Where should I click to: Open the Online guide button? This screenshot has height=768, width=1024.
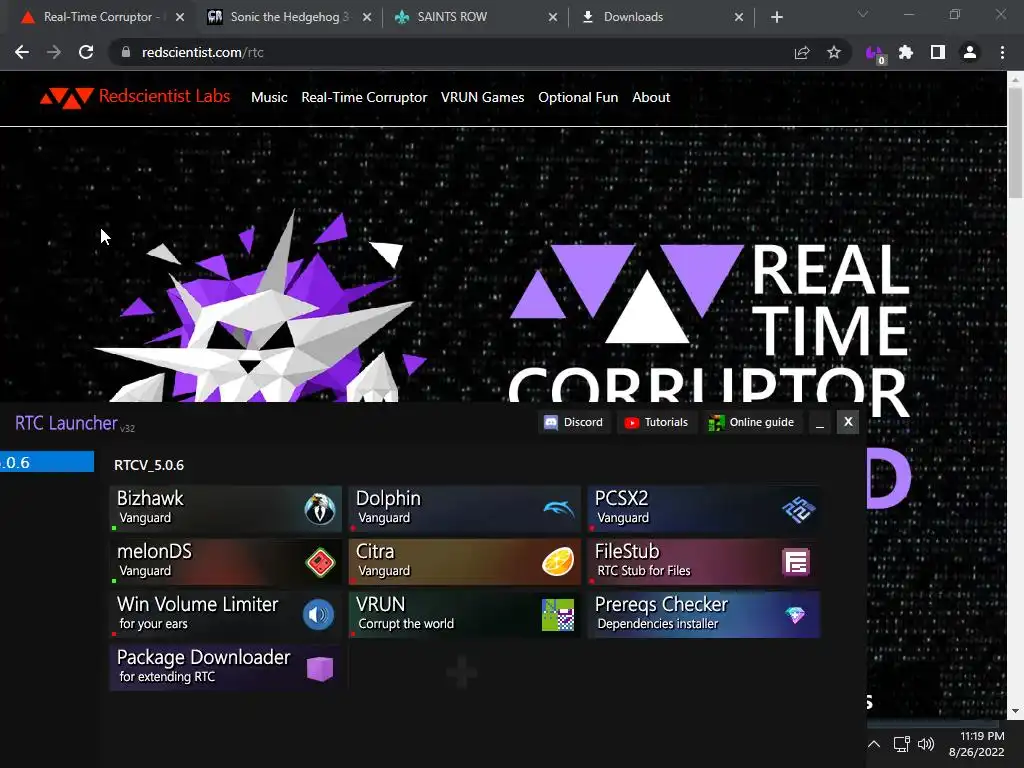pyautogui.click(x=752, y=423)
